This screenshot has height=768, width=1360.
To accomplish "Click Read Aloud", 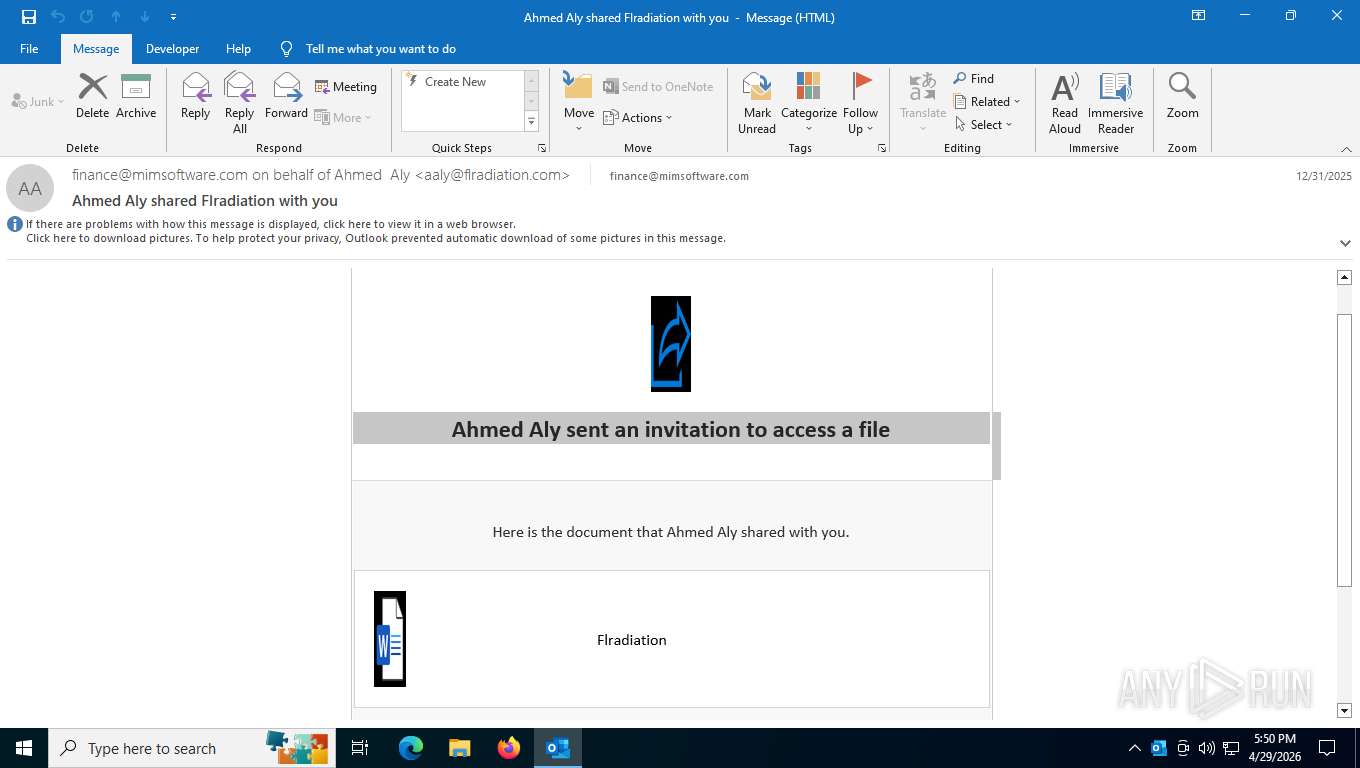I will pos(1065,102).
